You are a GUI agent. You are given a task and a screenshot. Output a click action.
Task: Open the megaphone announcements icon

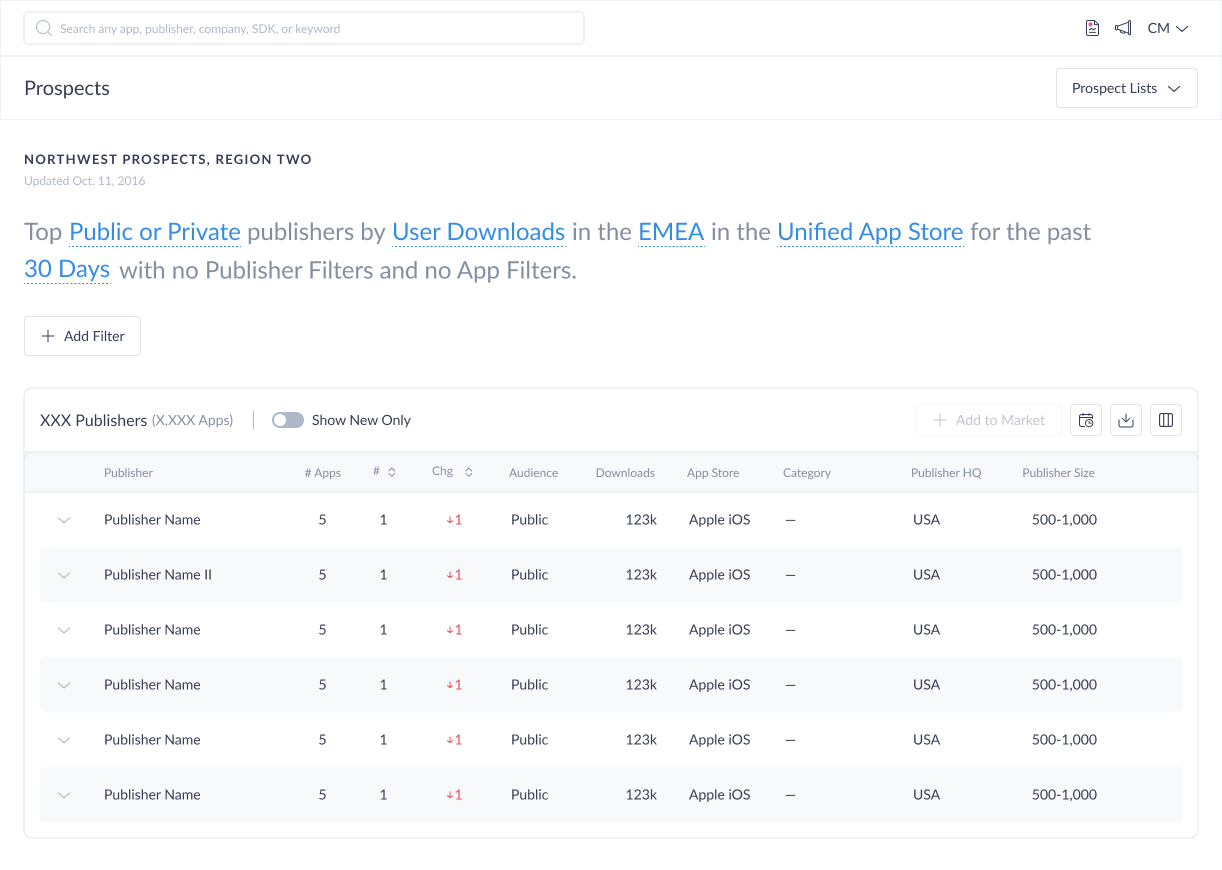1123,28
